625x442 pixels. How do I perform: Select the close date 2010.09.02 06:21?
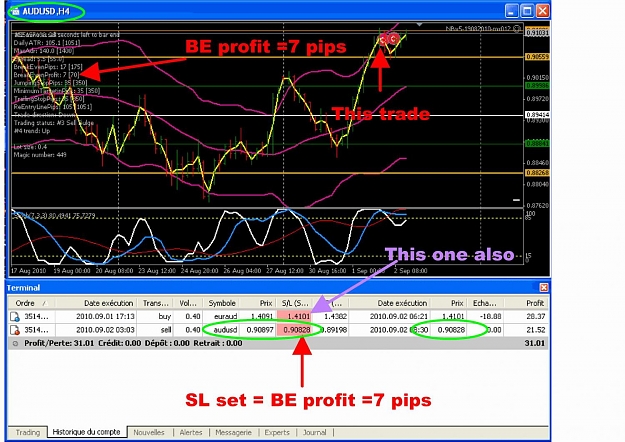click(x=399, y=317)
